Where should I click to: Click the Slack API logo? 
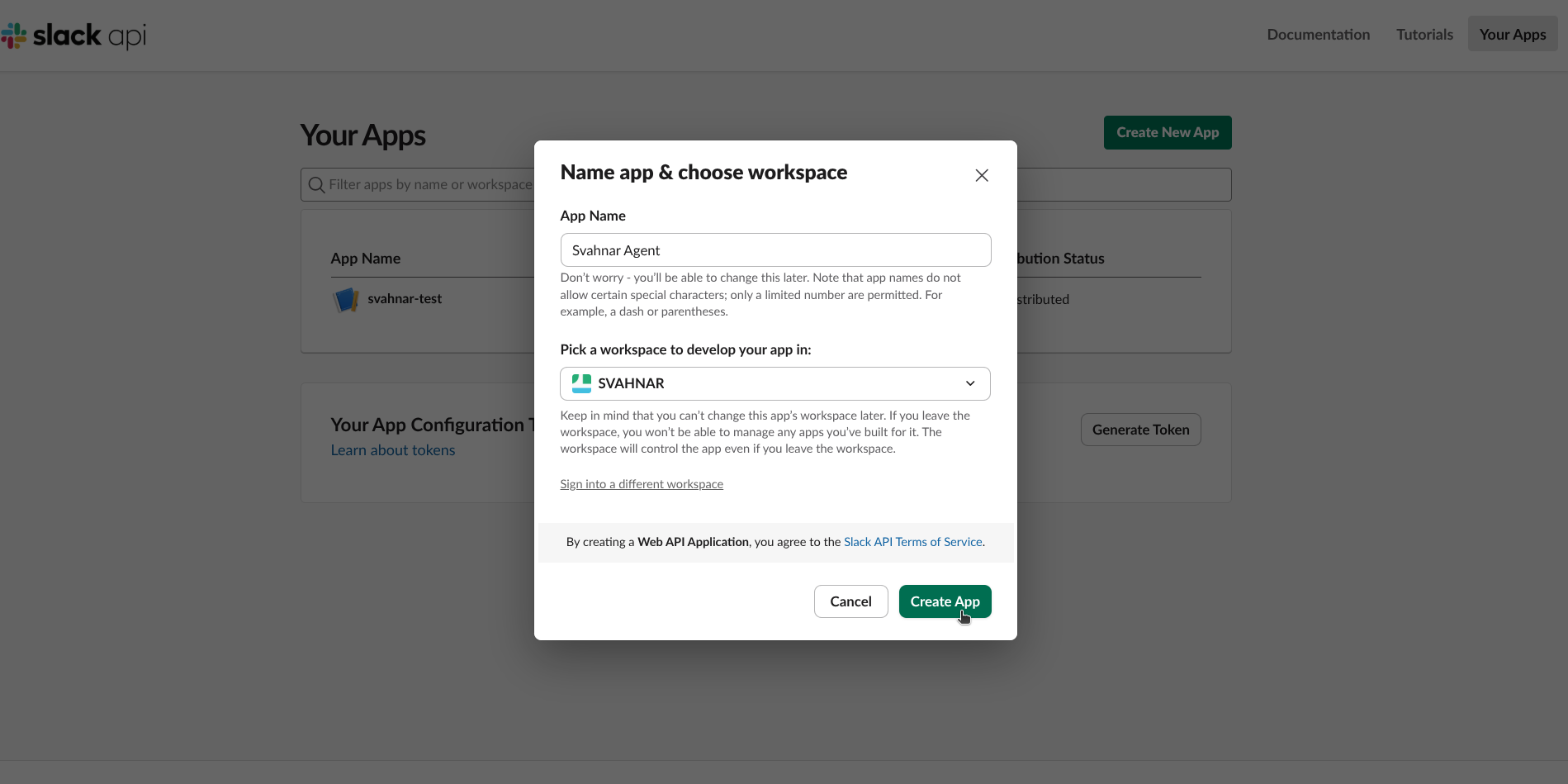click(x=73, y=36)
